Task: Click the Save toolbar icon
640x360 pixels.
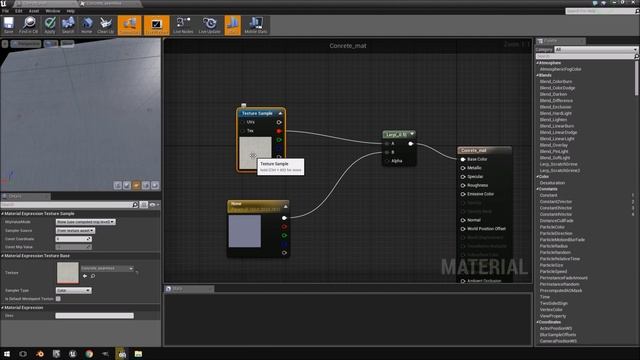Action: click(x=9, y=25)
